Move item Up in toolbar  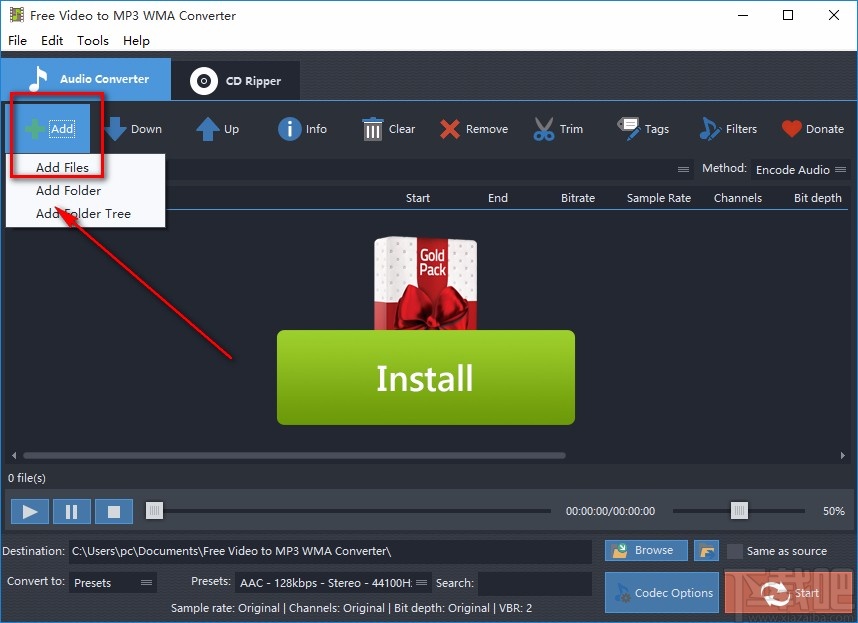click(217, 129)
